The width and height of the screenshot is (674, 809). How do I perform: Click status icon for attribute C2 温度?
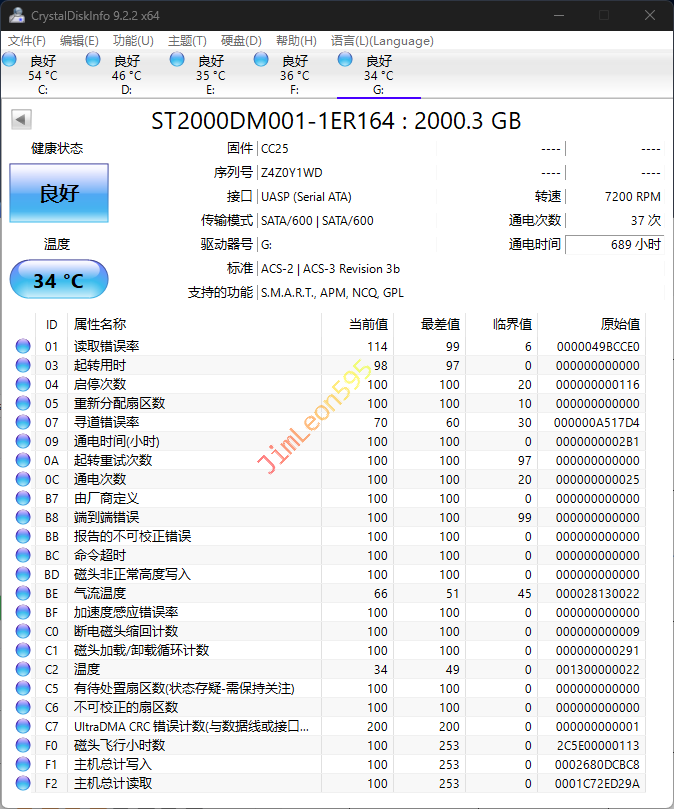pyautogui.click(x=23, y=669)
